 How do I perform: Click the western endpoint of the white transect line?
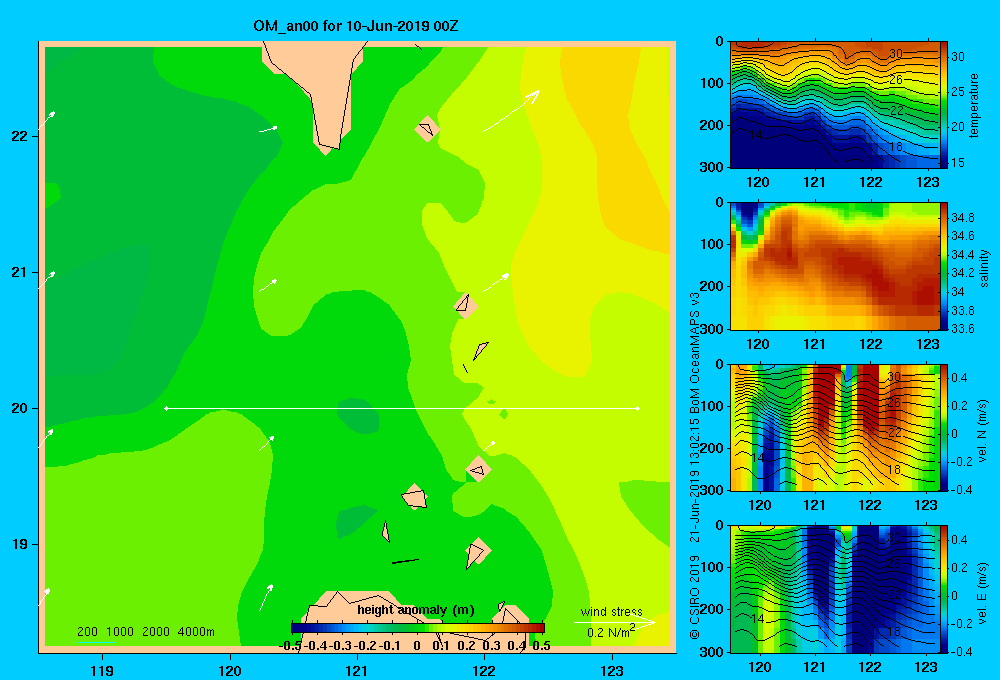coord(166,408)
